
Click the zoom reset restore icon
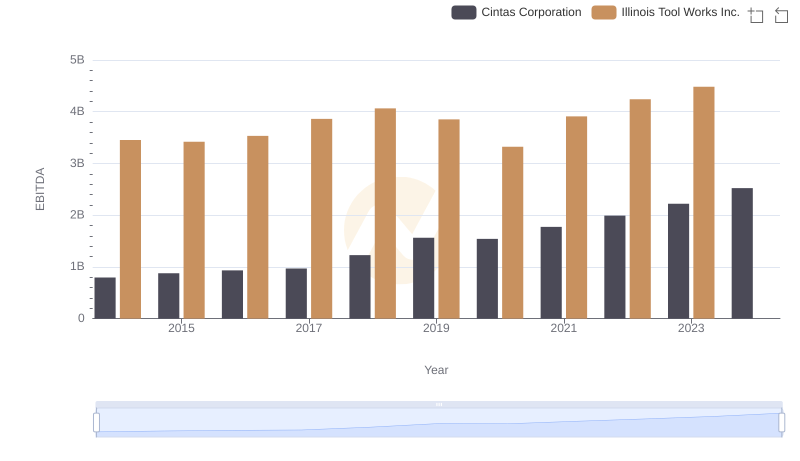tap(781, 15)
